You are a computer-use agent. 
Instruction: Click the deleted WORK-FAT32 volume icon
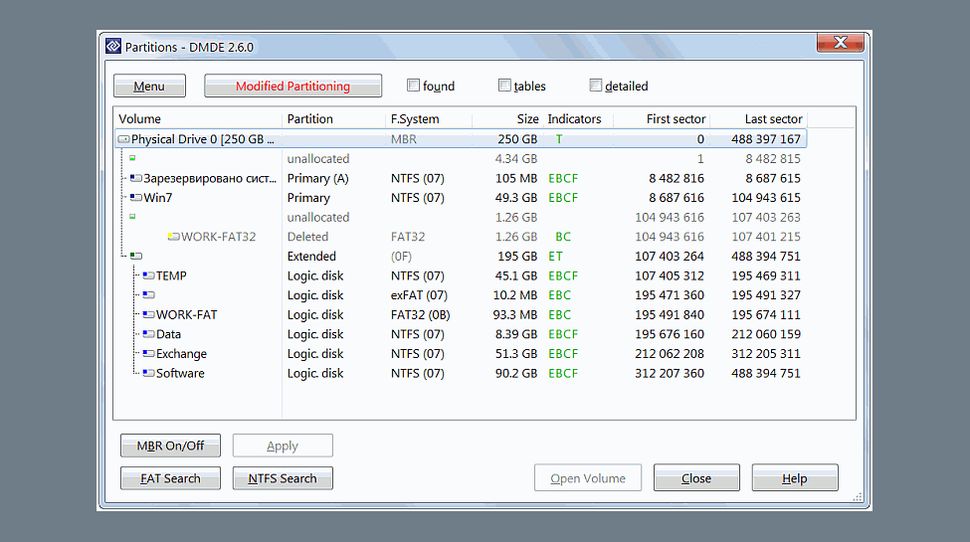point(174,236)
